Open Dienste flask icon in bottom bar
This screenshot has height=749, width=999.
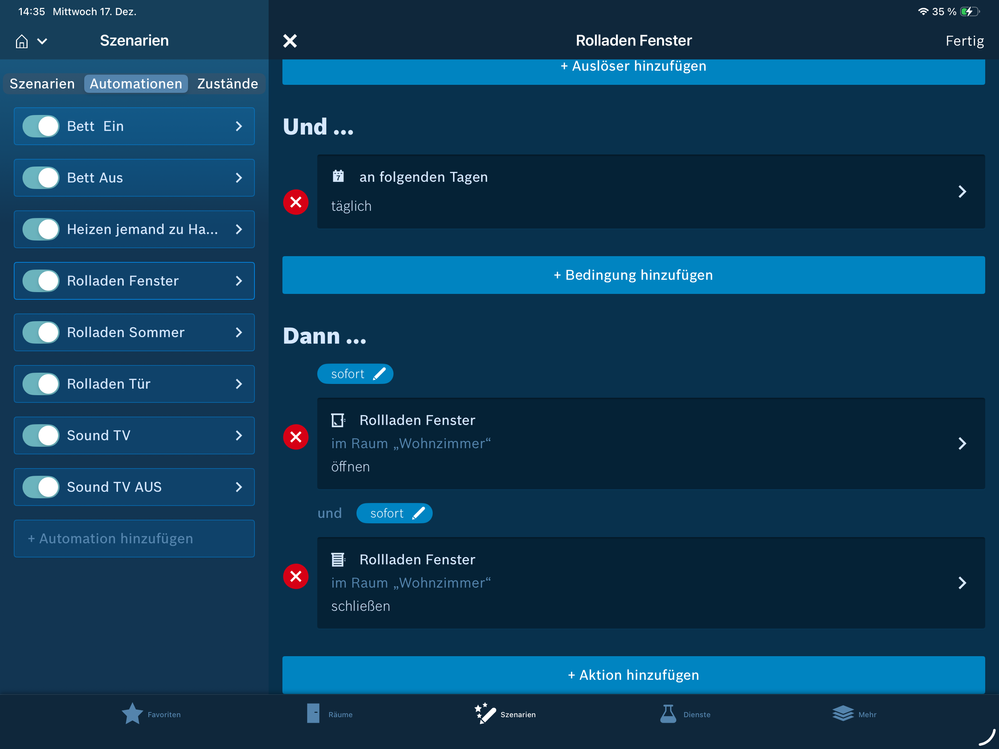coord(668,713)
